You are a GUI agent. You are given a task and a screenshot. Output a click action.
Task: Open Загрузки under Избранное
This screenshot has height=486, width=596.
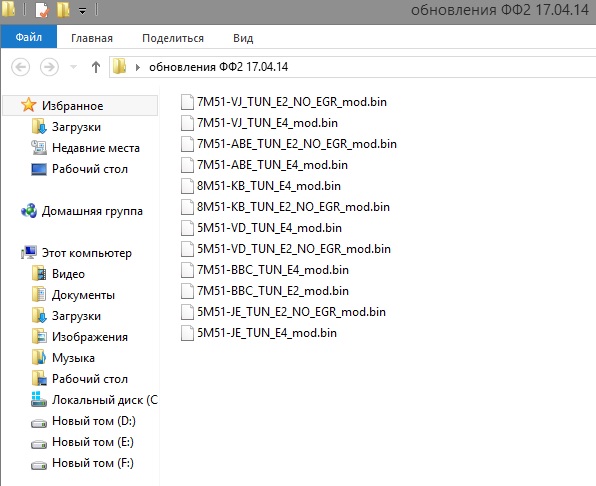pos(76,127)
